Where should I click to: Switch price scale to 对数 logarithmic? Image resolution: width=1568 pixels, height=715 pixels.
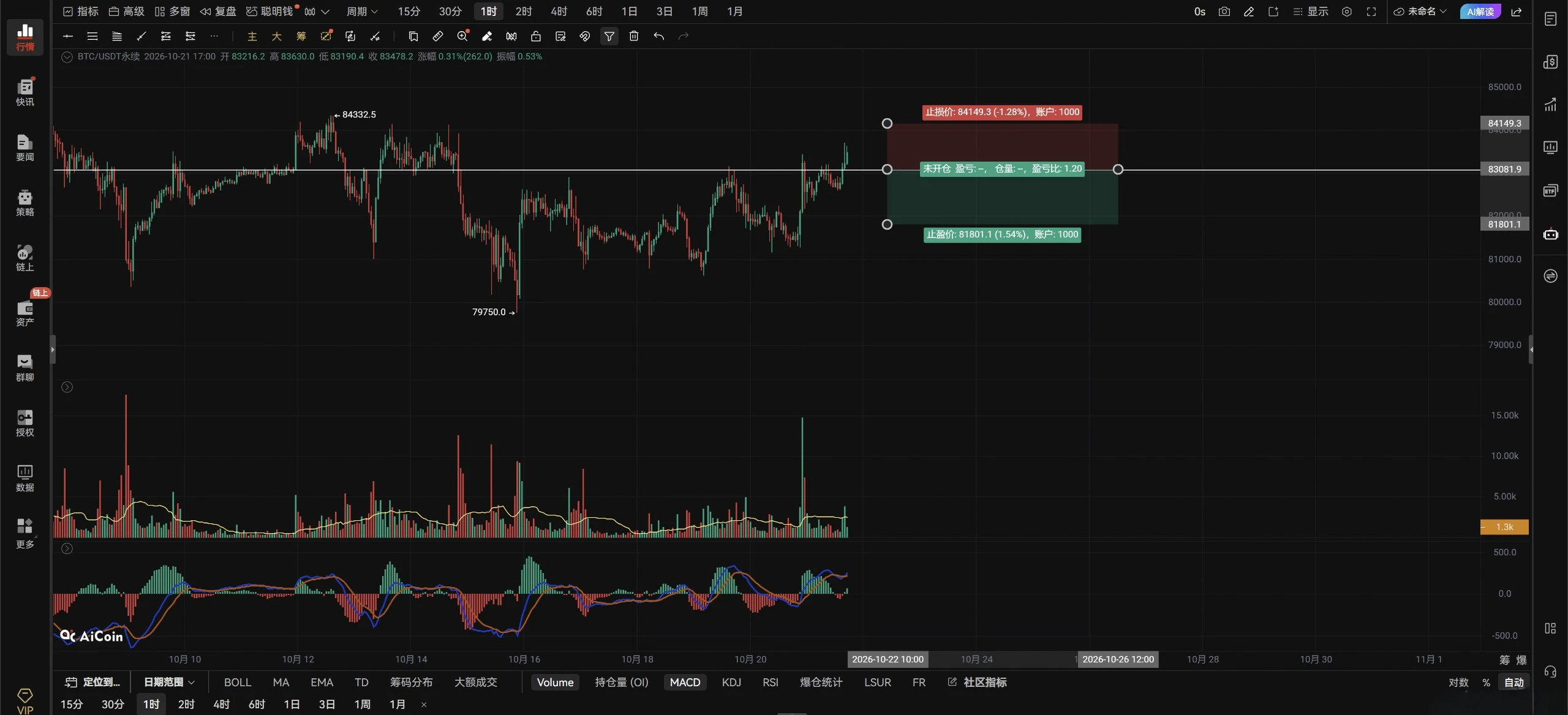coord(1458,682)
